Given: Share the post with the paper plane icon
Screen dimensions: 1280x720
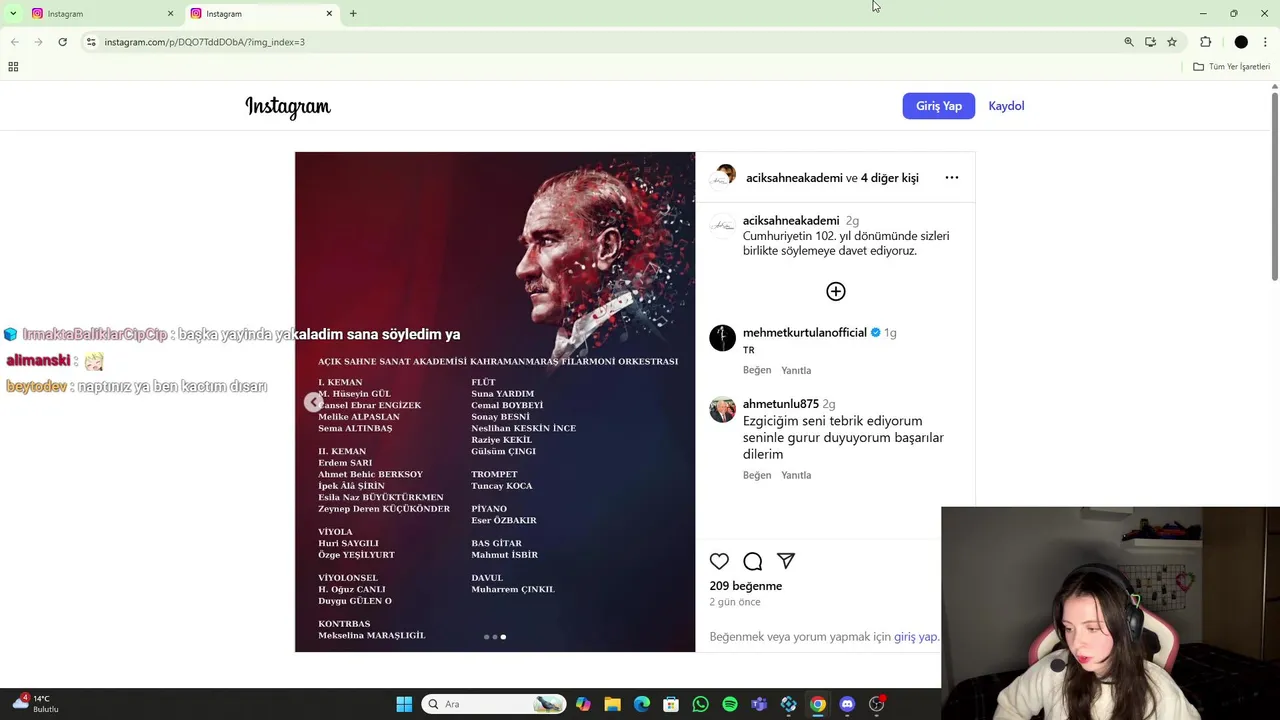Looking at the screenshot, I should click(x=786, y=561).
